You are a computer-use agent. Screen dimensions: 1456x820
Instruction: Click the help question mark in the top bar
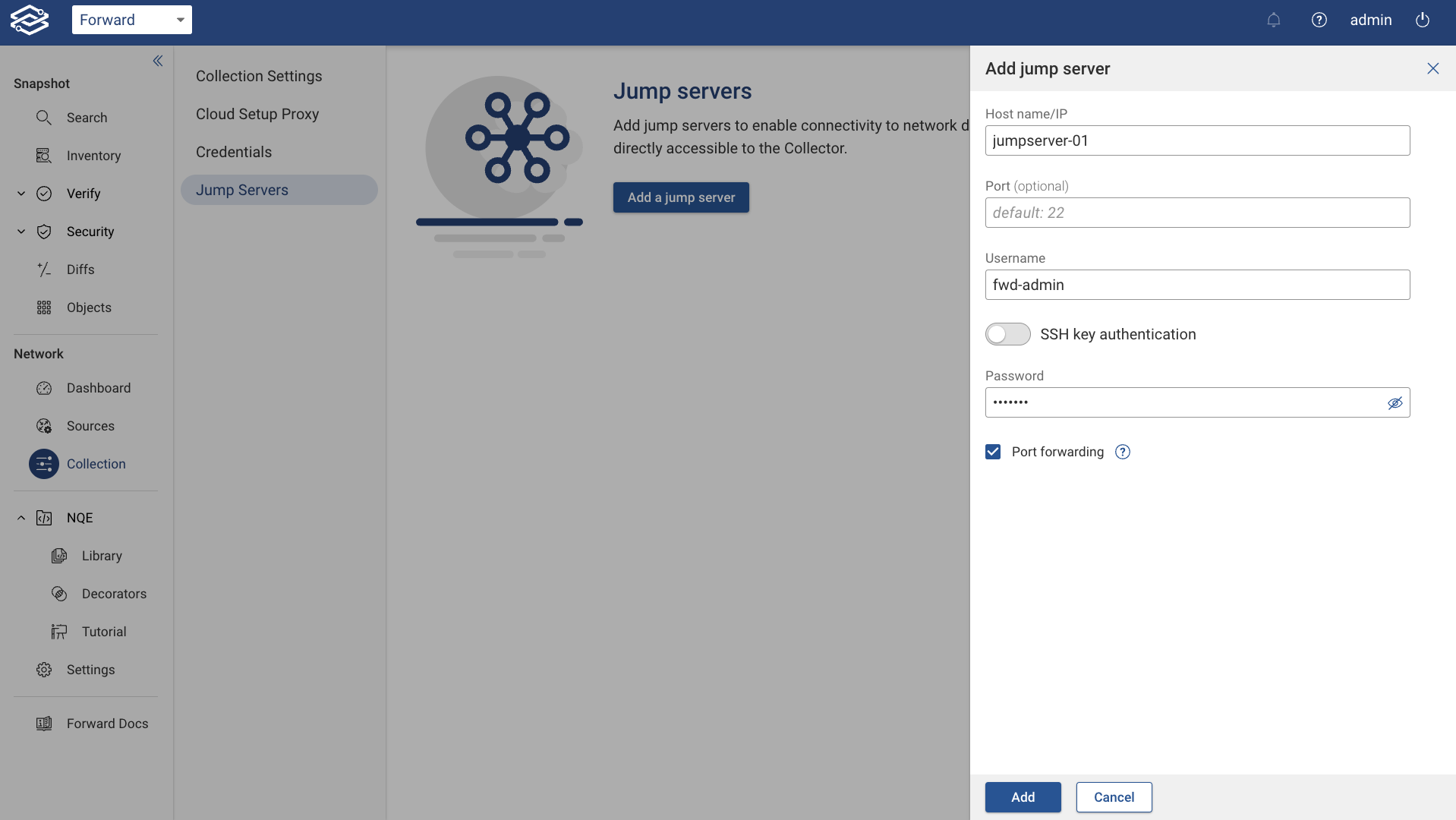(1319, 20)
